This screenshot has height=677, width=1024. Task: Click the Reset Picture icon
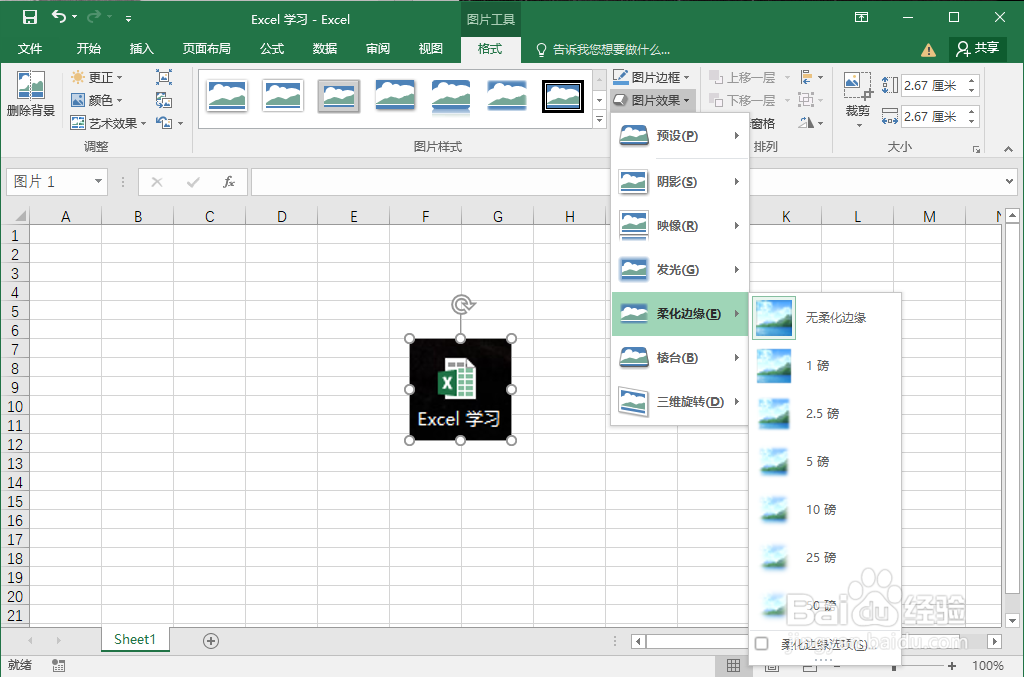click(x=164, y=123)
